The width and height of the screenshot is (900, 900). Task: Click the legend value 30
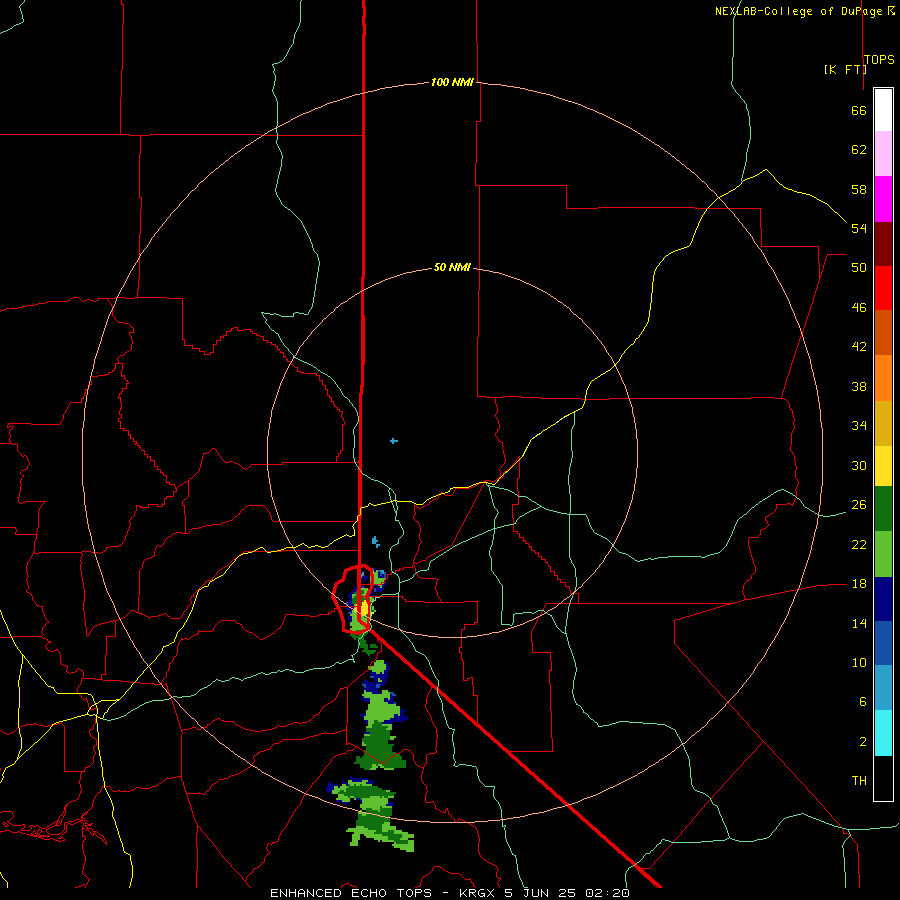tap(859, 465)
